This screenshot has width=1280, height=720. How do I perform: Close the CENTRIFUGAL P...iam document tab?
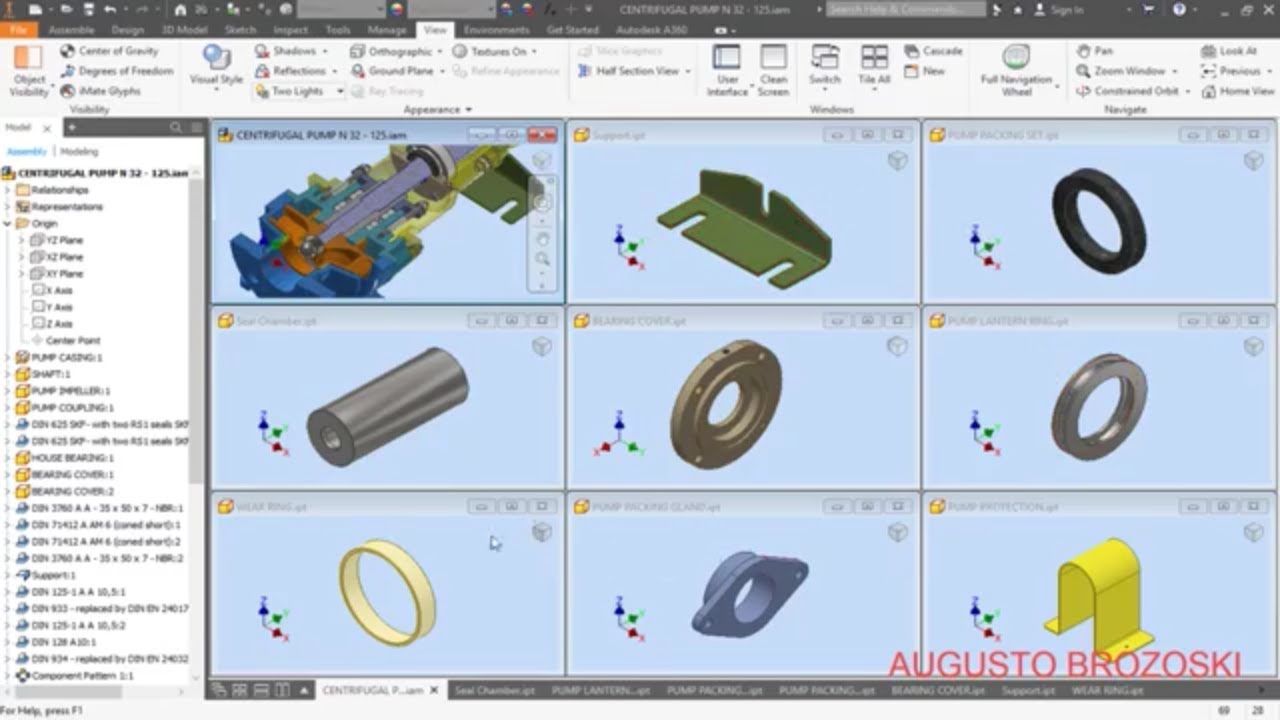(433, 690)
